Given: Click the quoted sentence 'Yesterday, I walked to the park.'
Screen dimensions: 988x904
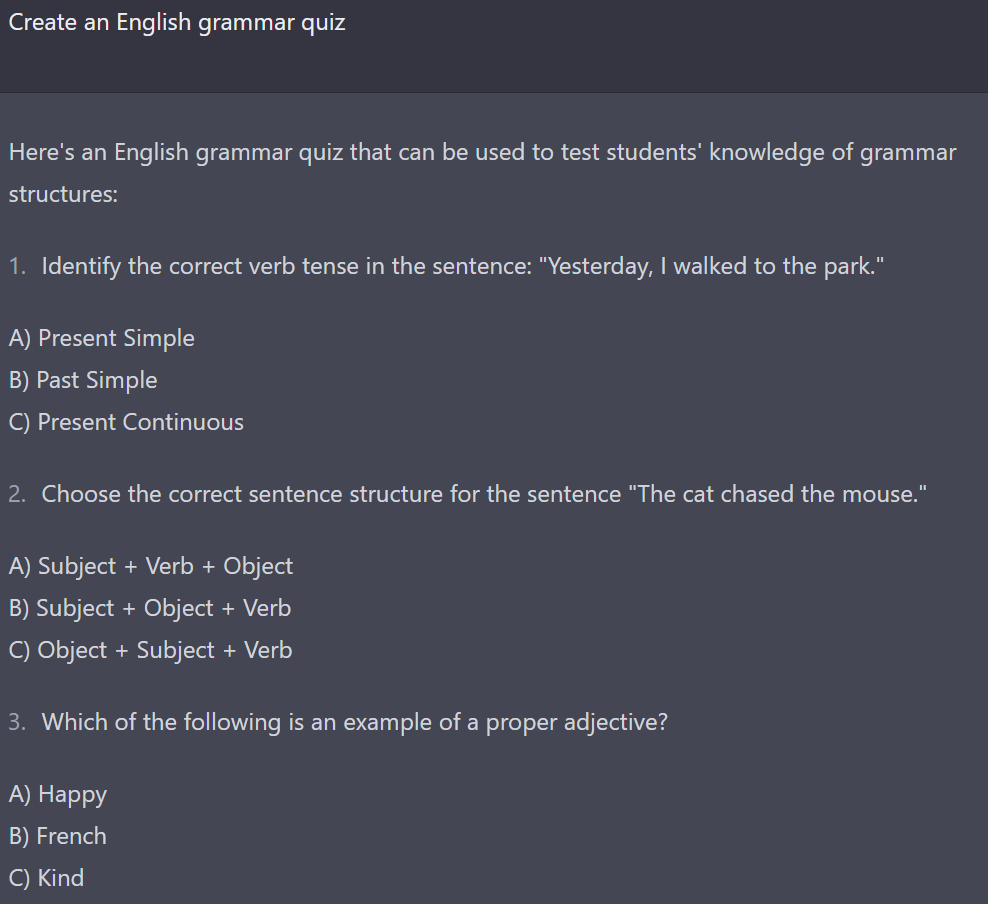Looking at the screenshot, I should pos(711,266).
